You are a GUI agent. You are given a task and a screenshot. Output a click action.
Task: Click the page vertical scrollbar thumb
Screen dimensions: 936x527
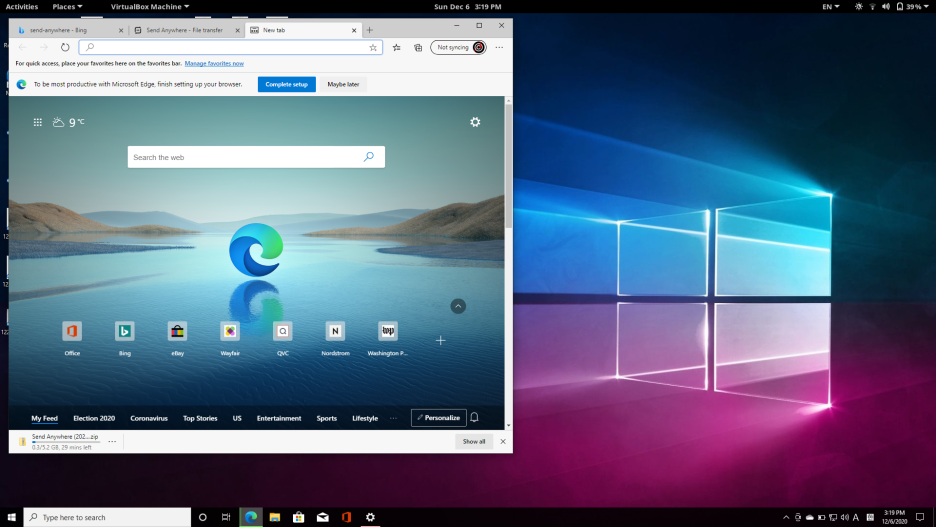tap(509, 166)
